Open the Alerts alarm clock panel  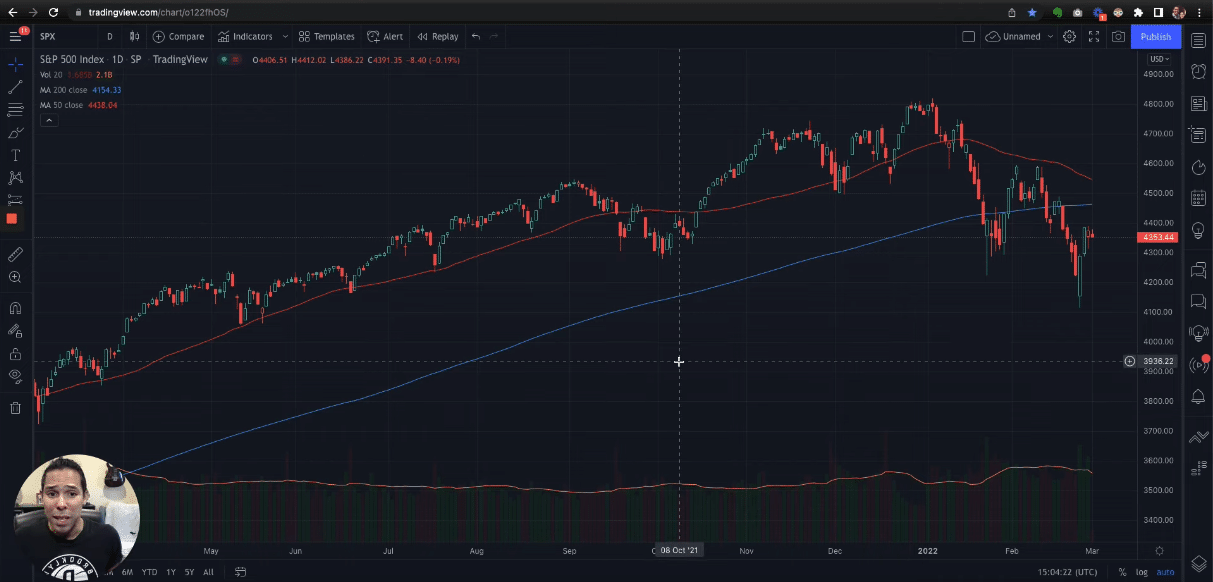[1198, 71]
